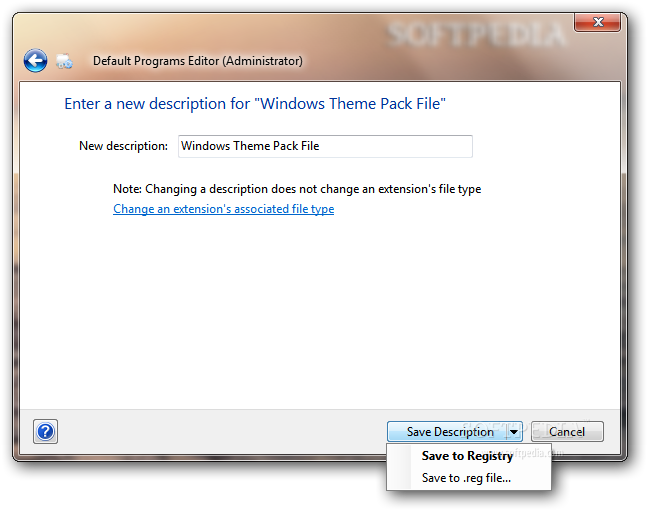Click the 'New description:' label
The height and width of the screenshot is (511, 648).
coord(124,146)
